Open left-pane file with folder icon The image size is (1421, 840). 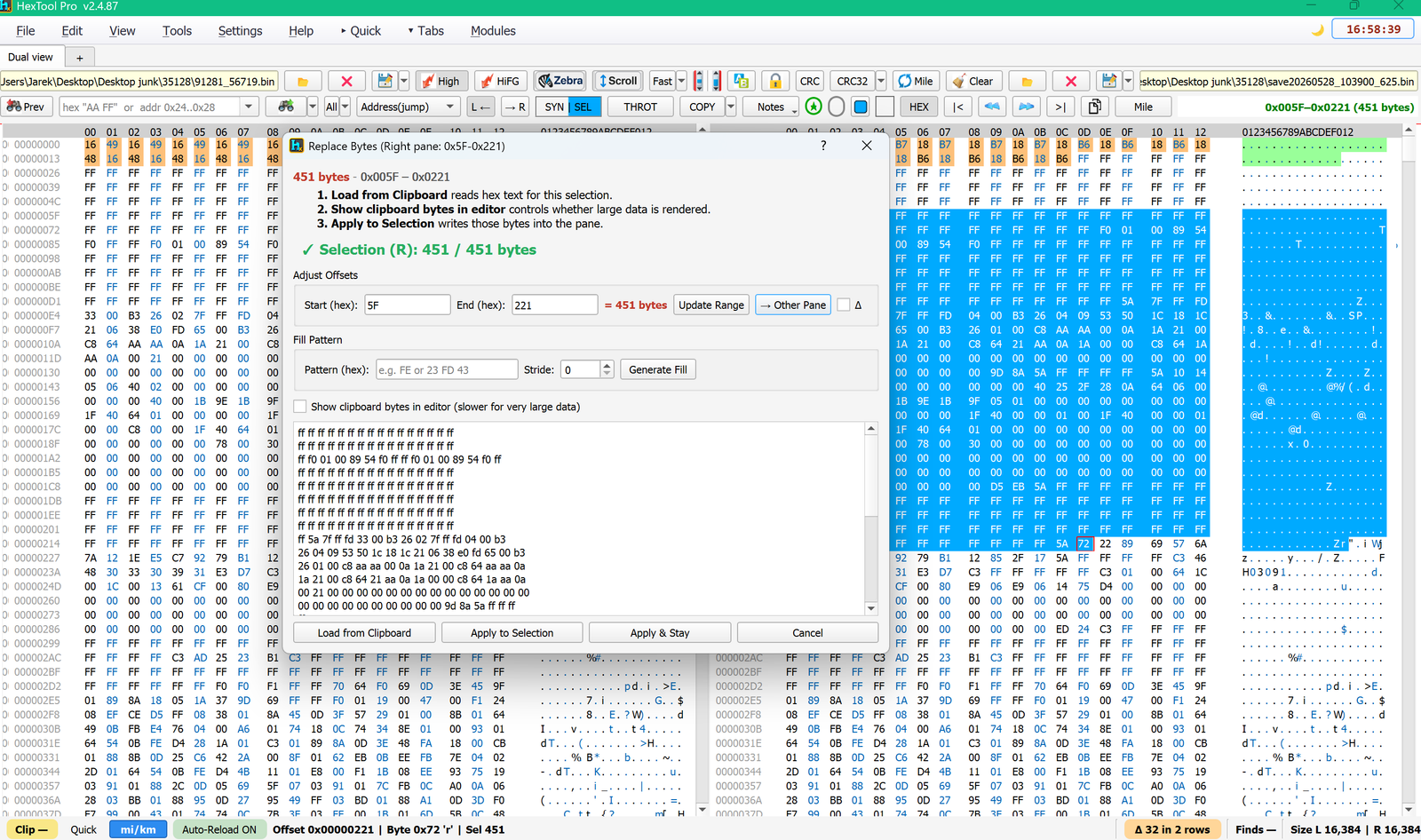[303, 81]
